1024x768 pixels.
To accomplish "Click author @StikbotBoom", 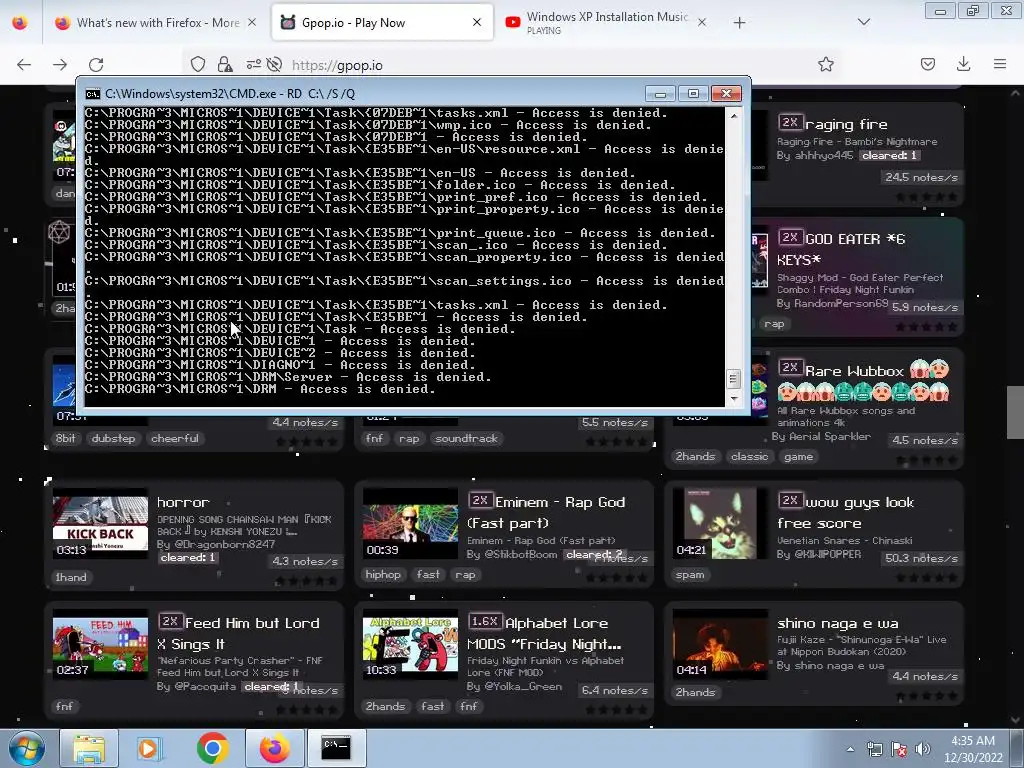I will coord(520,554).
